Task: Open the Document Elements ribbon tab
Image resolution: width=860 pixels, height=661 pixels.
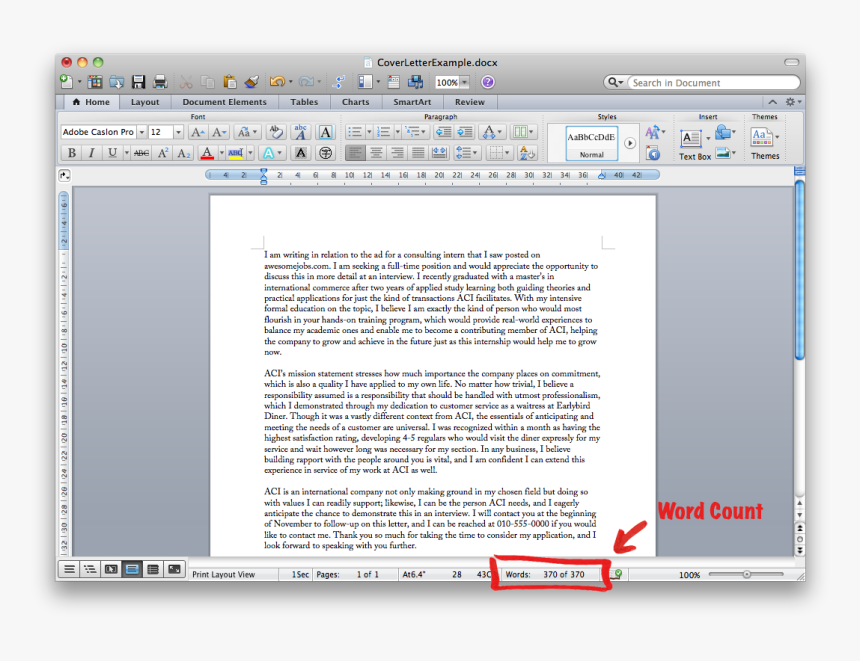Action: click(224, 101)
